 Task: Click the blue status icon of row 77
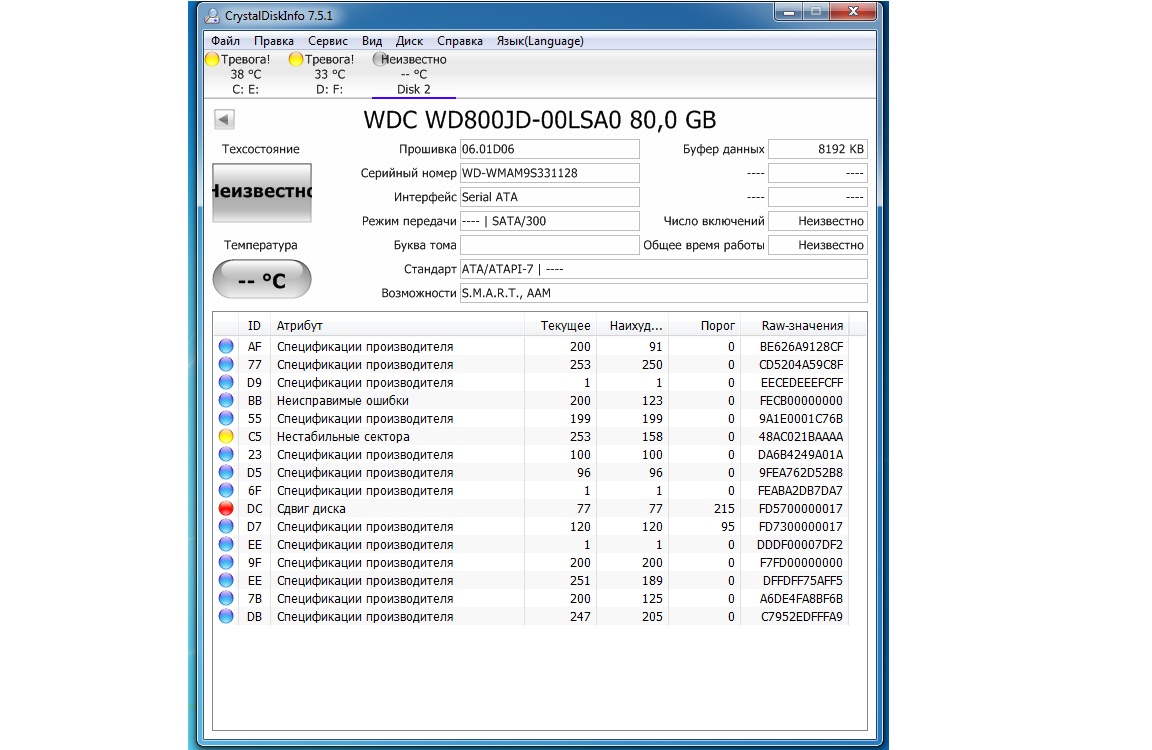click(x=226, y=364)
